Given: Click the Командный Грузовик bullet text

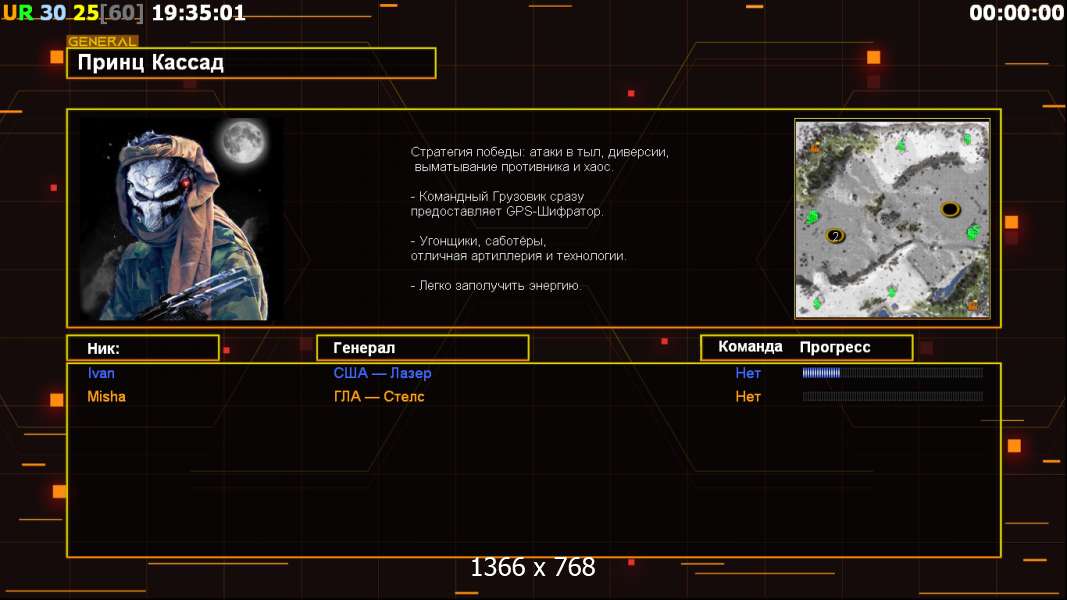Looking at the screenshot, I should tap(506, 203).
